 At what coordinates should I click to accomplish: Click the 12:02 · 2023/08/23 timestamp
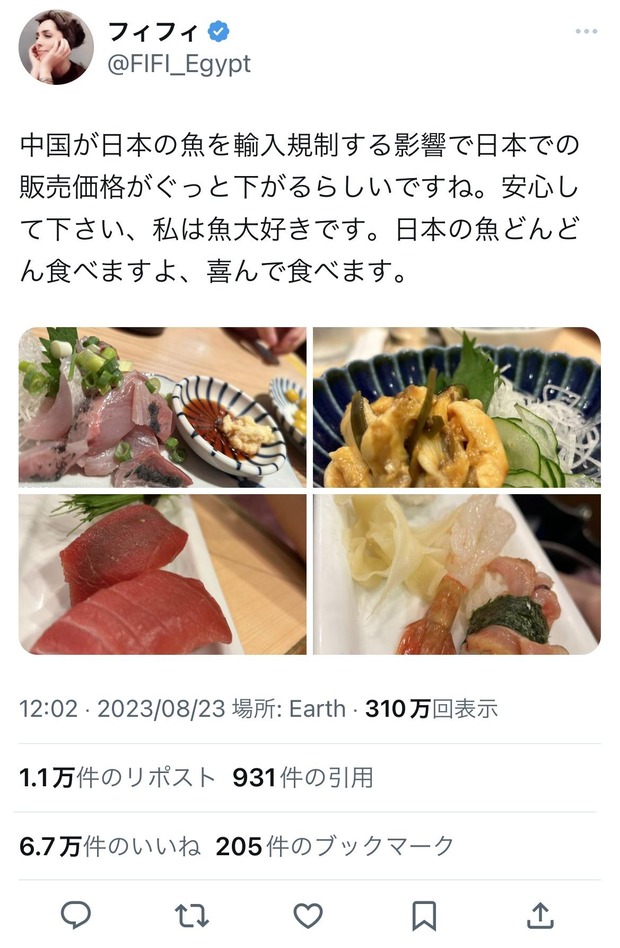click(122, 709)
